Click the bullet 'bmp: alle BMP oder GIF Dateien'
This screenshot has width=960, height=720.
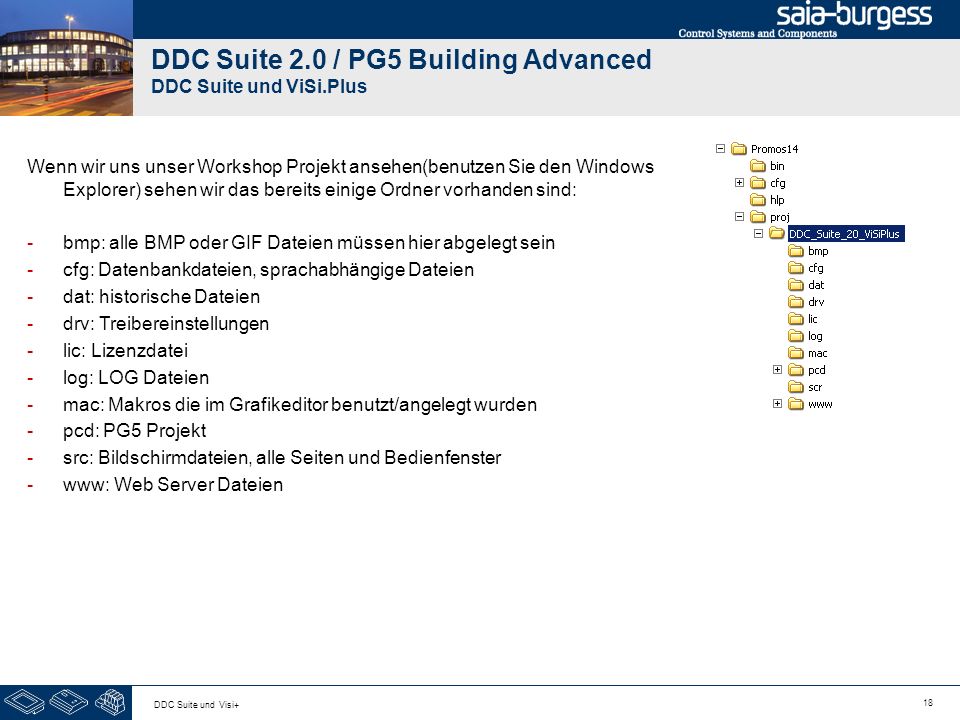click(309, 242)
